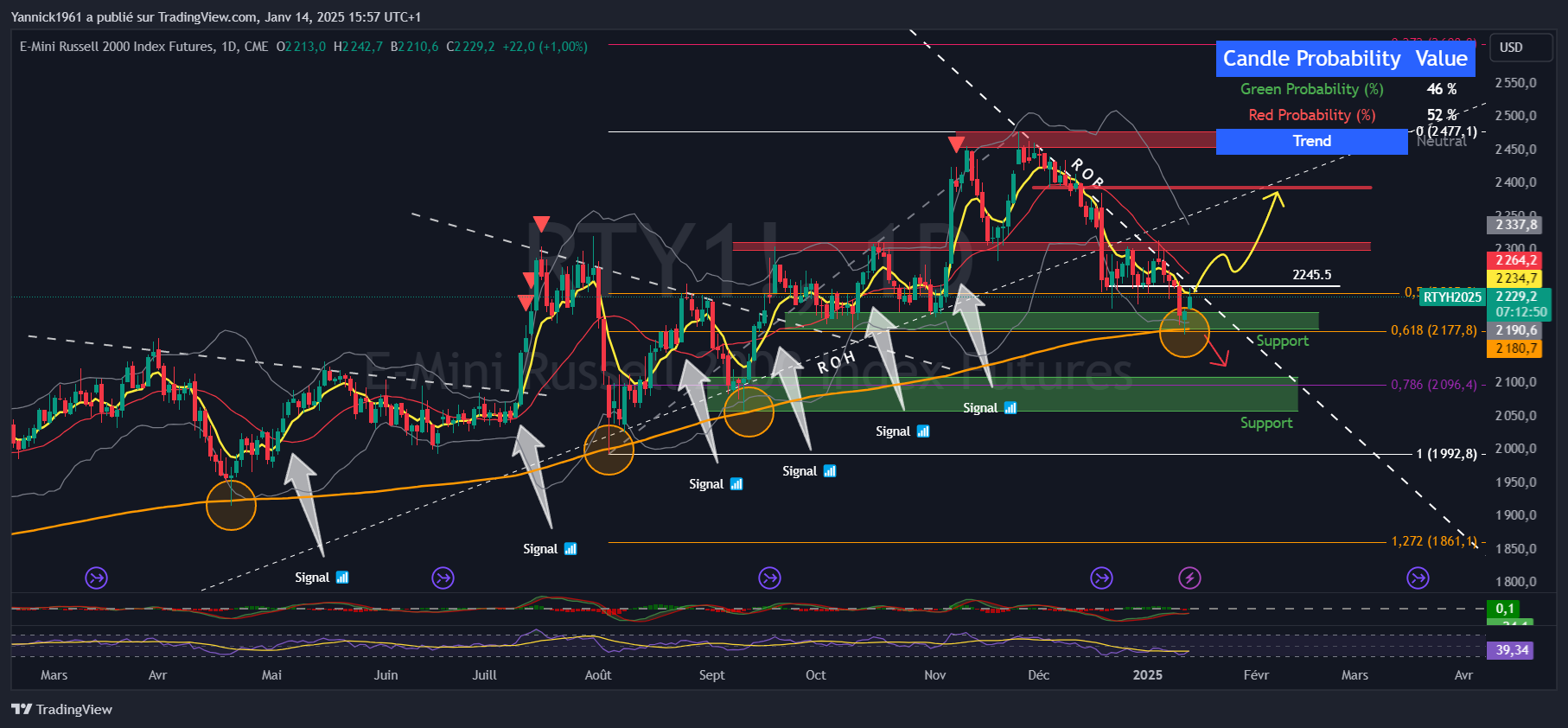Click the Août label on the time axis

pos(598,675)
